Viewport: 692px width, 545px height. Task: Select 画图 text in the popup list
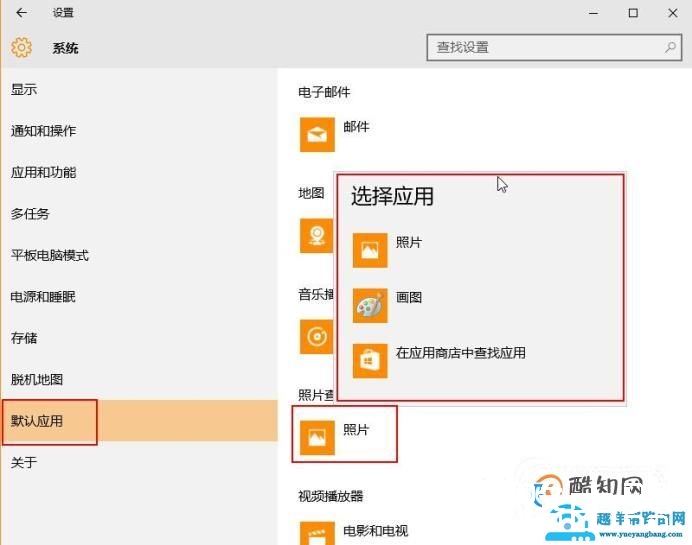(409, 297)
